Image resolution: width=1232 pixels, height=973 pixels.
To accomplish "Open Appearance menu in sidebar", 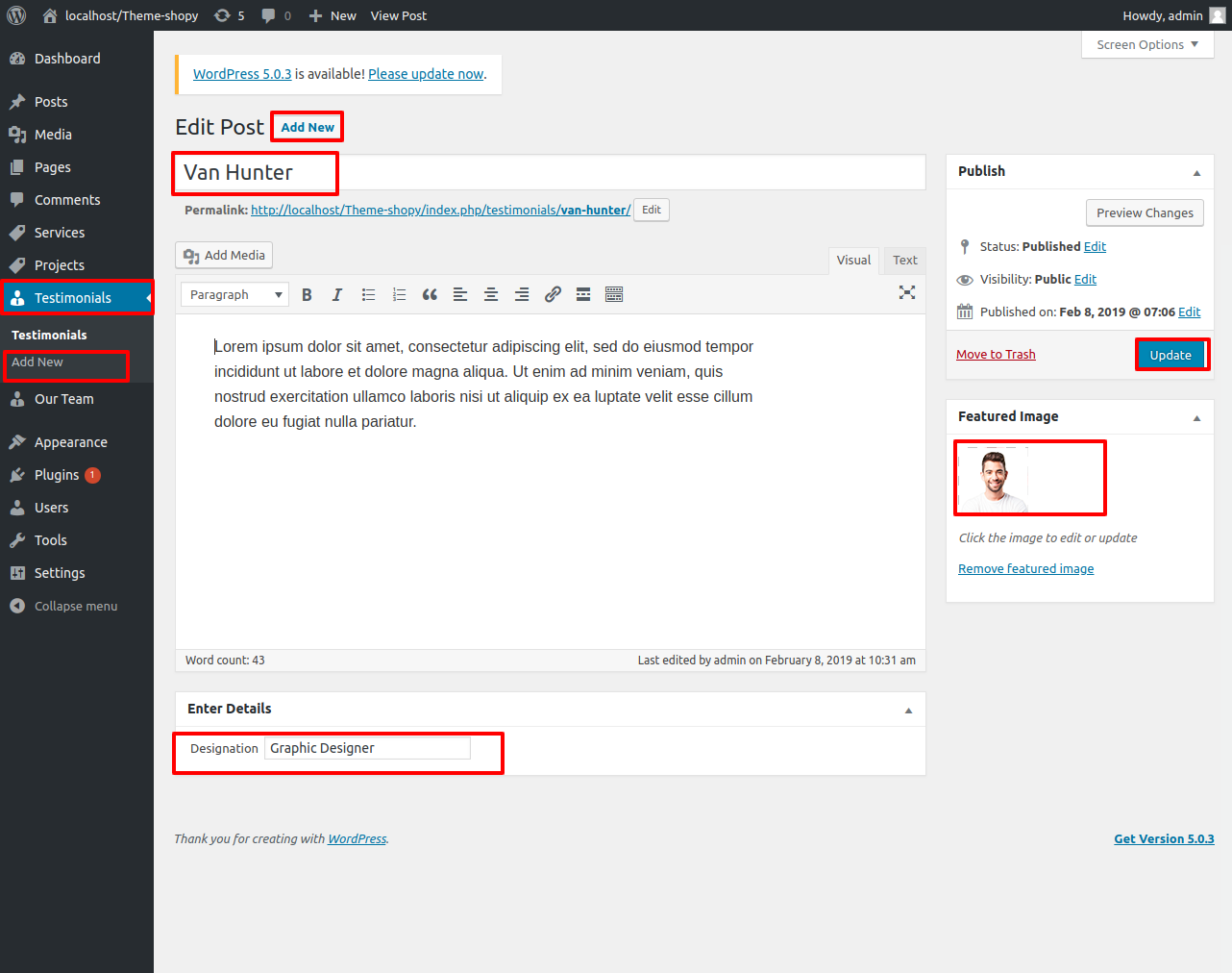I will pyautogui.click(x=71, y=442).
